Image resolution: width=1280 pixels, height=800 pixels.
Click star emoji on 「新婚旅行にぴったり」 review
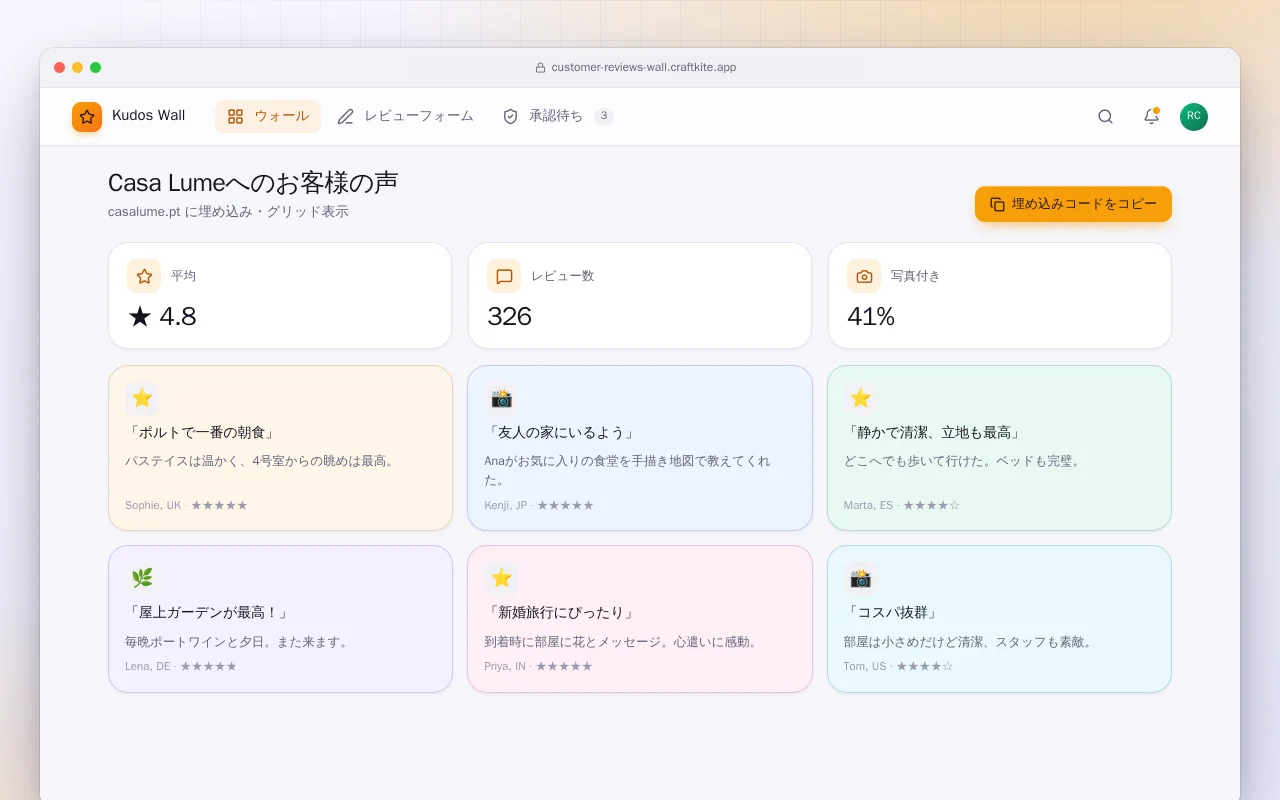[501, 579]
